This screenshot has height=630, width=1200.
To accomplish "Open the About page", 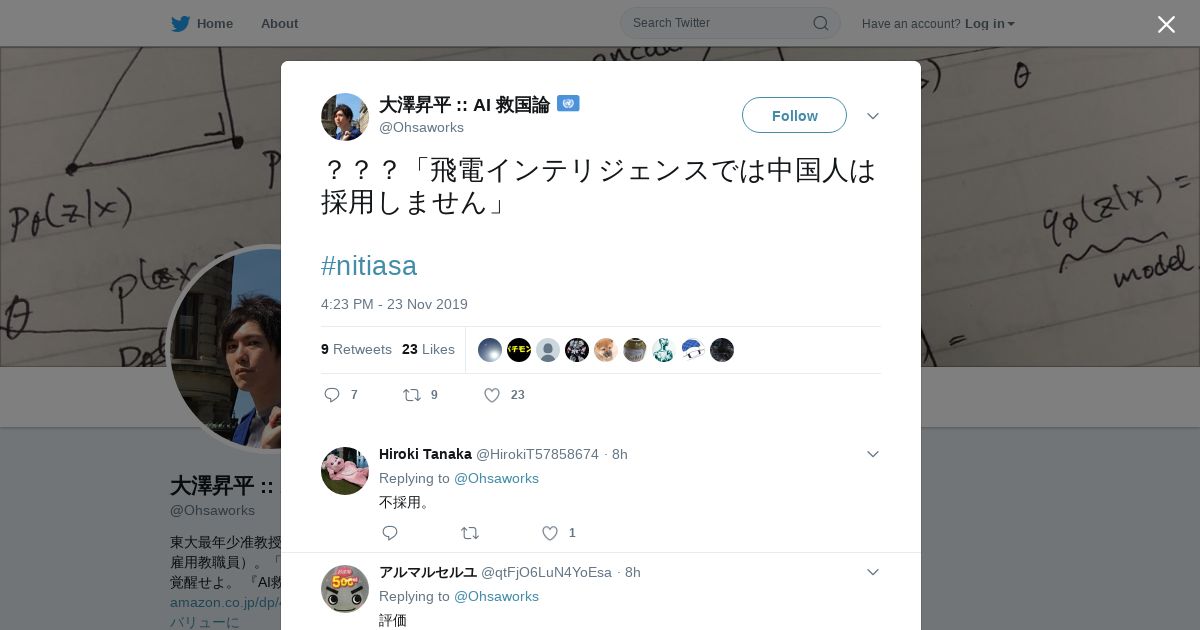I will [279, 23].
